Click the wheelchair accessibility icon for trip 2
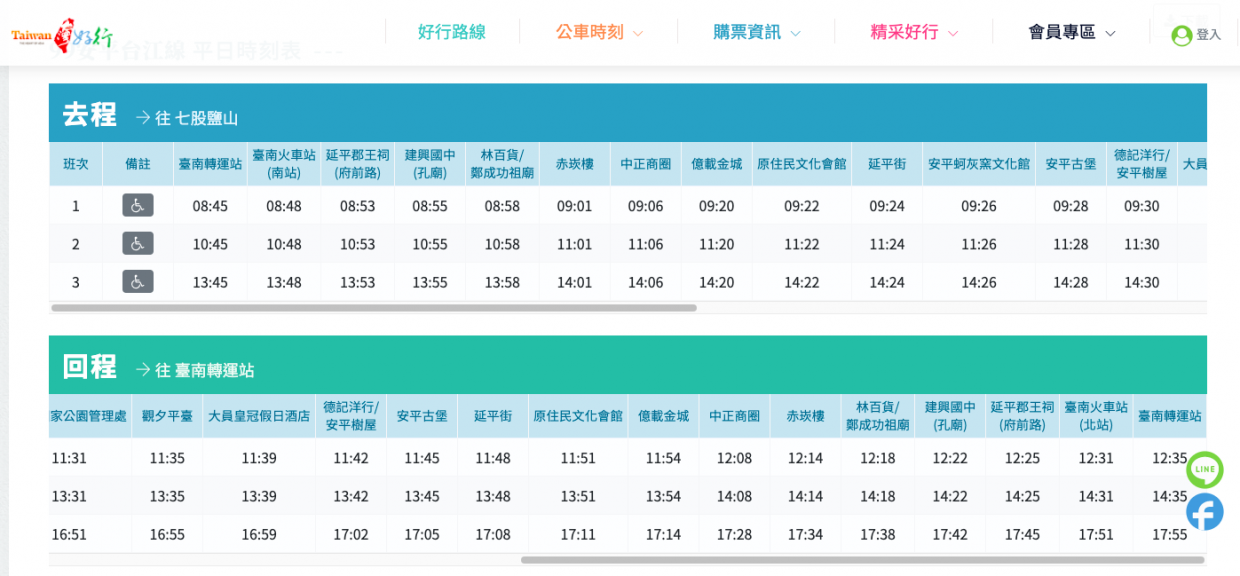 point(138,243)
